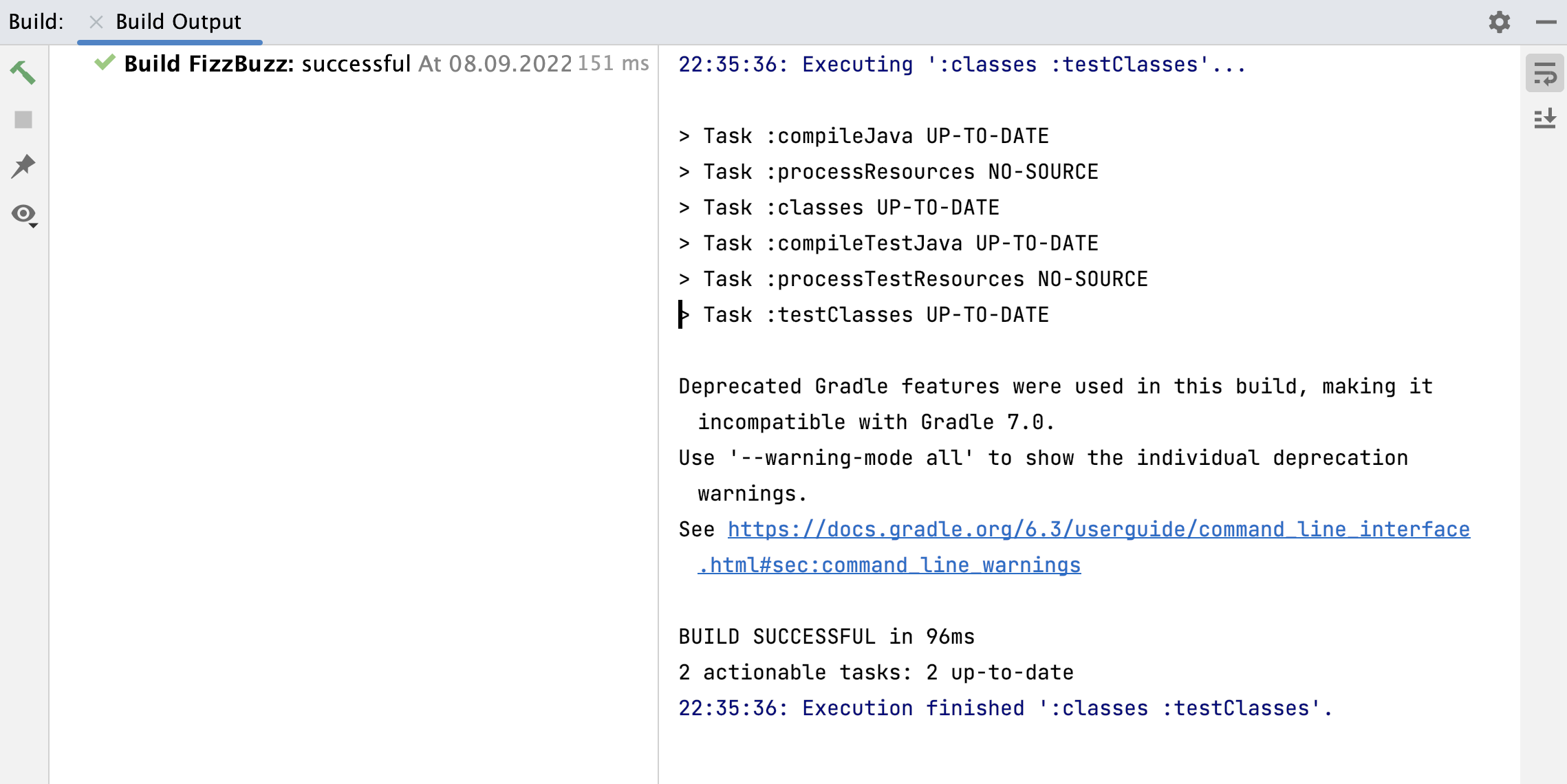Image resolution: width=1567 pixels, height=784 pixels.
Task: Follow the command_line_warnings link continuation
Action: (889, 565)
